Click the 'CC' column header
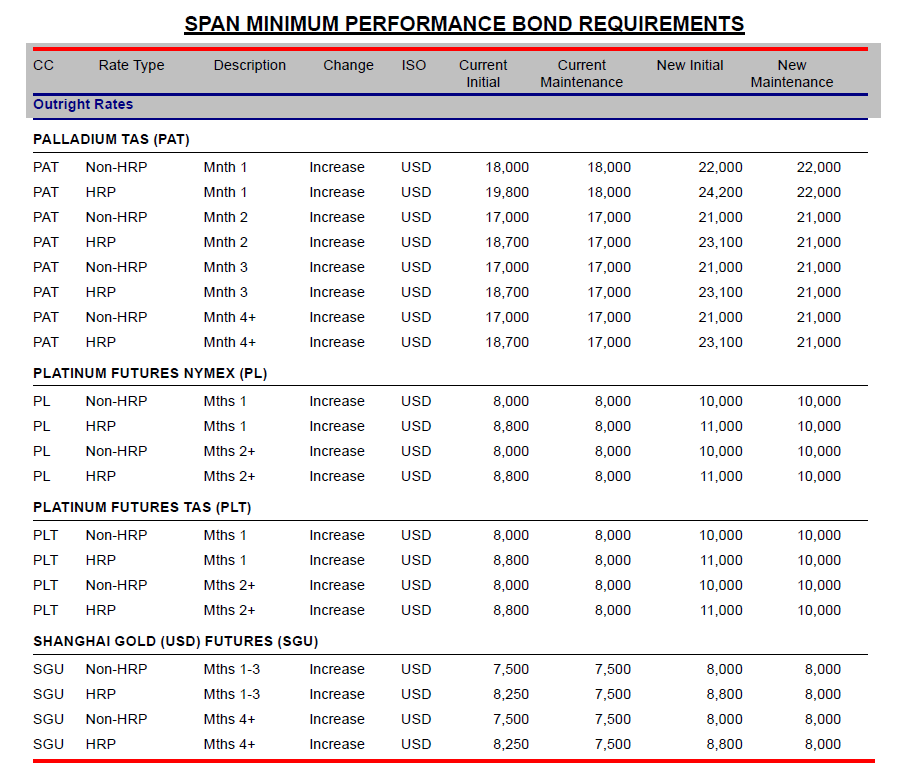 click(x=43, y=66)
